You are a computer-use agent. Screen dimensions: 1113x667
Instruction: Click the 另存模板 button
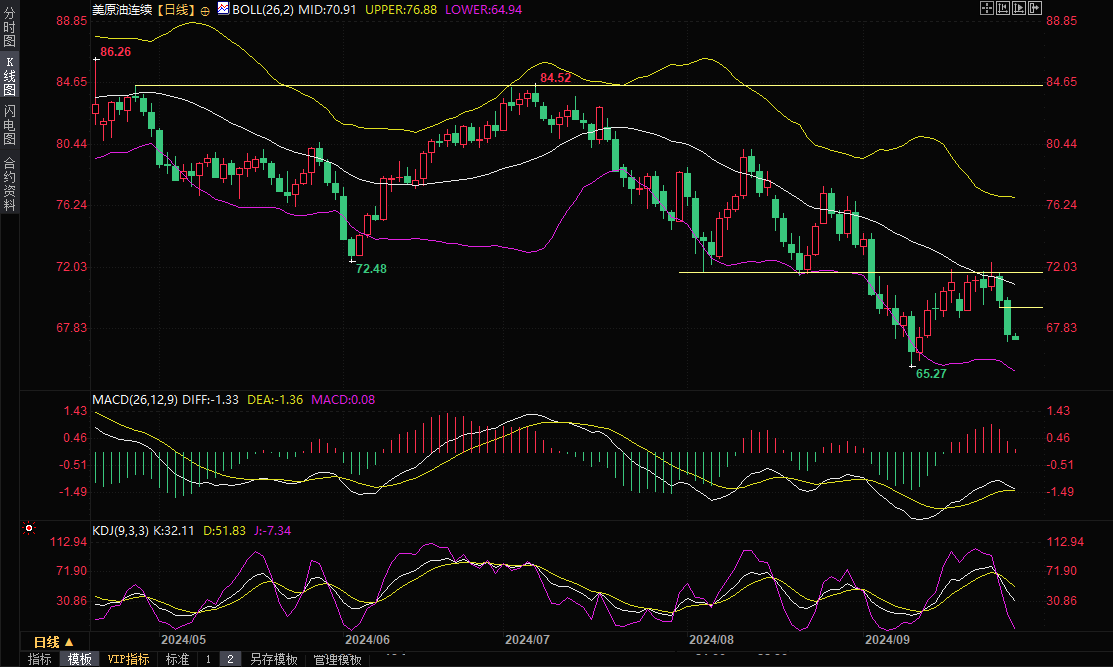click(274, 659)
